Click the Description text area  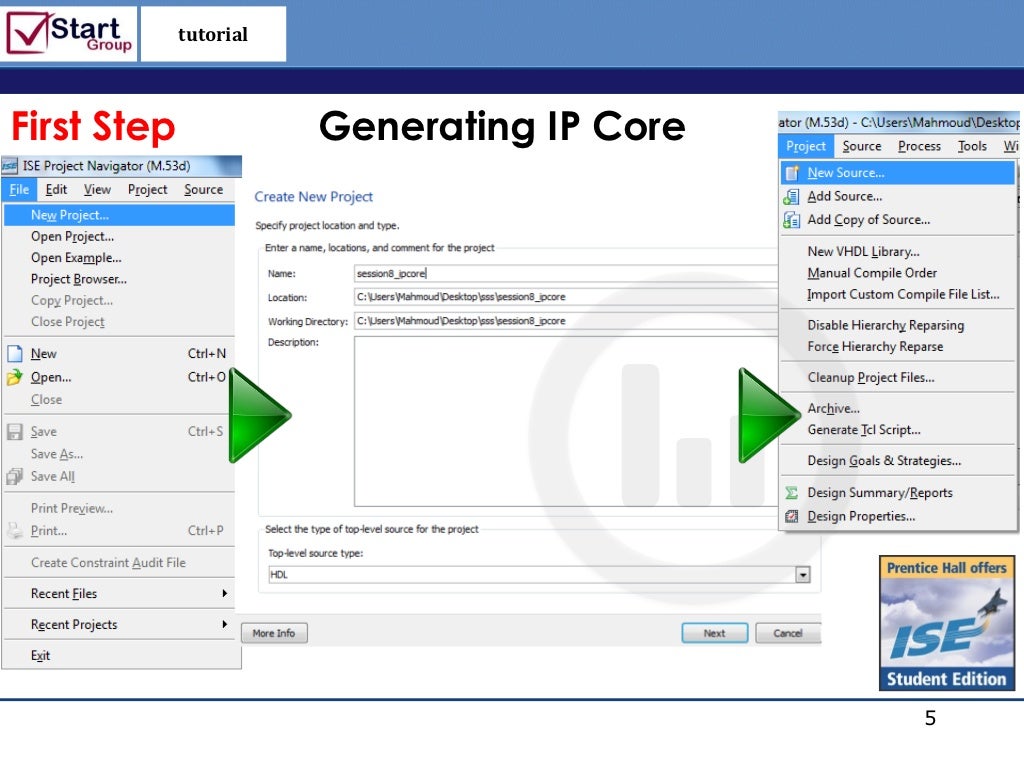pos(566,421)
